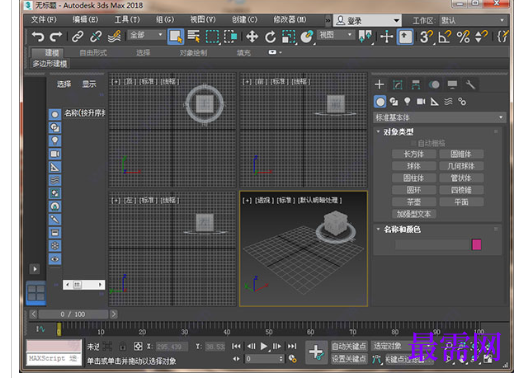
Task: Open the Motion command panel tab
Action: [434, 85]
